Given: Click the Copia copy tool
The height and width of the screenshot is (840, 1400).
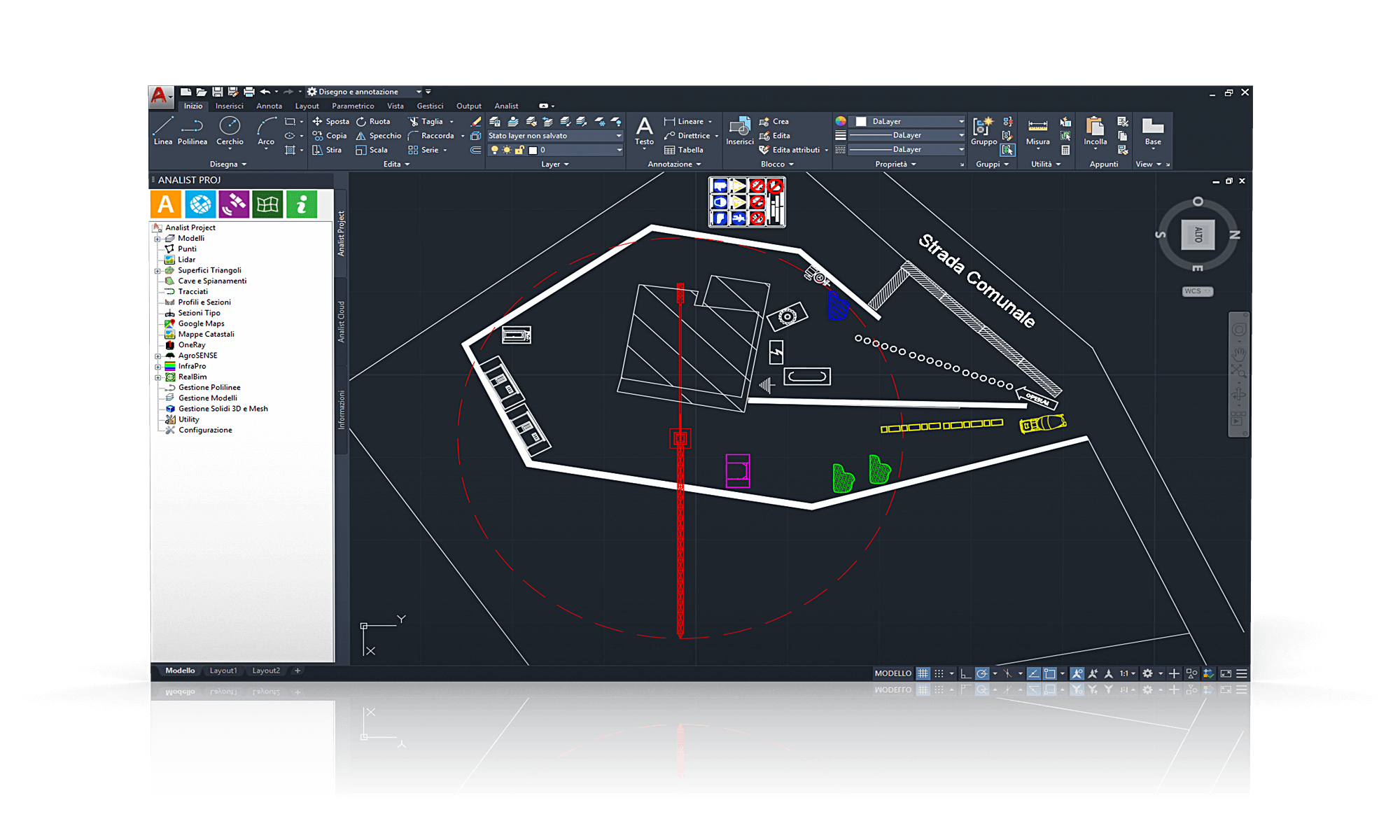Looking at the screenshot, I should (x=330, y=136).
